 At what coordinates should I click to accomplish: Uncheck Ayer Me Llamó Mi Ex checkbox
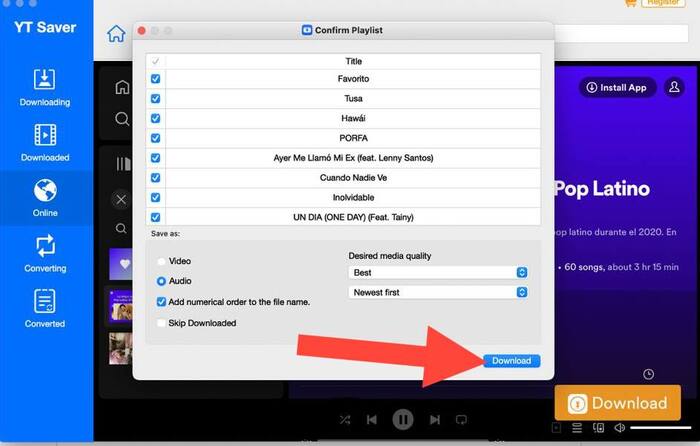[155, 158]
